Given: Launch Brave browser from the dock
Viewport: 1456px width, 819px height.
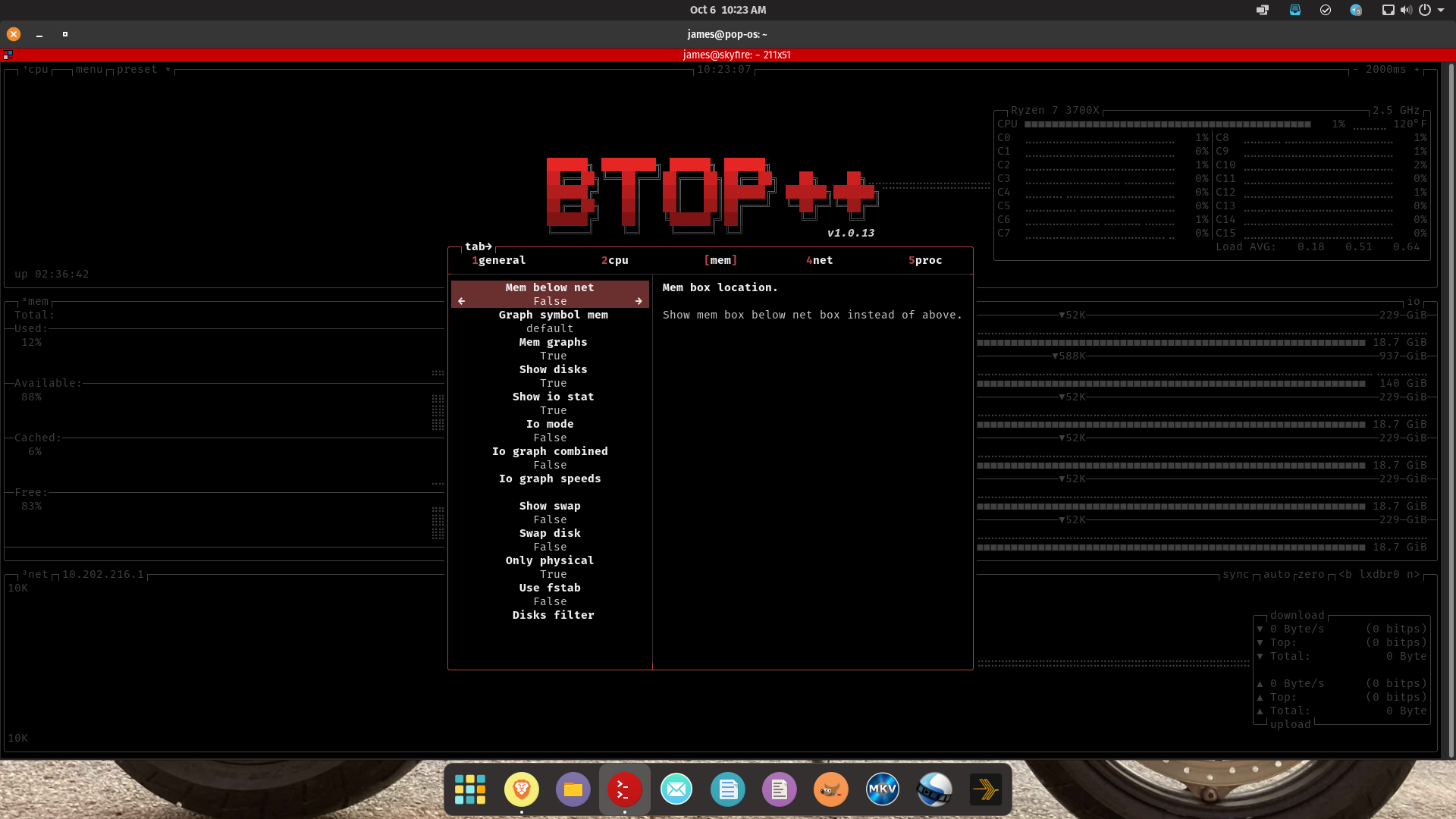Looking at the screenshot, I should tap(522, 789).
